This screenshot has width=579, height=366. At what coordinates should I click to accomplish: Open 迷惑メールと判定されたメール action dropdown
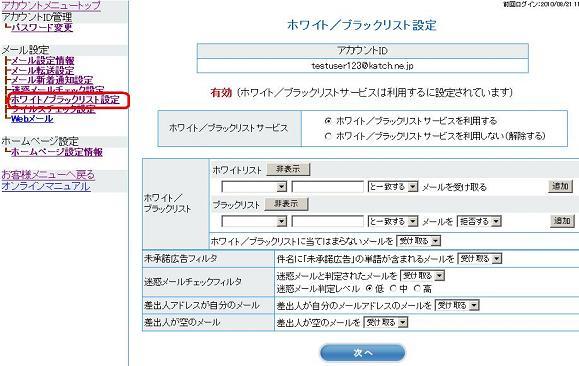click(x=422, y=276)
